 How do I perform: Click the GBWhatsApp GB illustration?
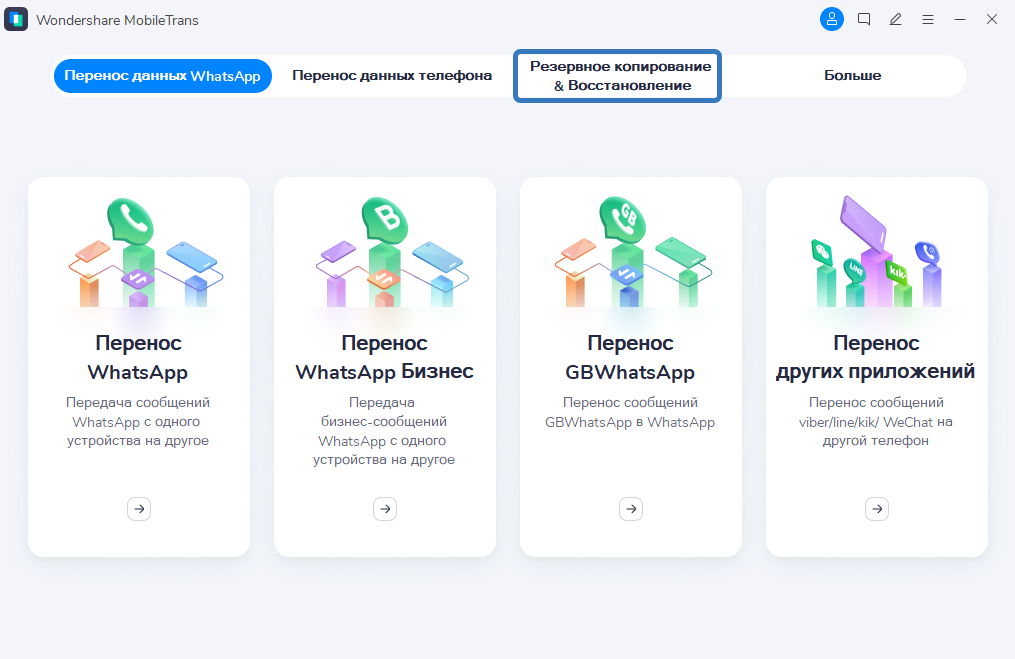[x=633, y=252]
